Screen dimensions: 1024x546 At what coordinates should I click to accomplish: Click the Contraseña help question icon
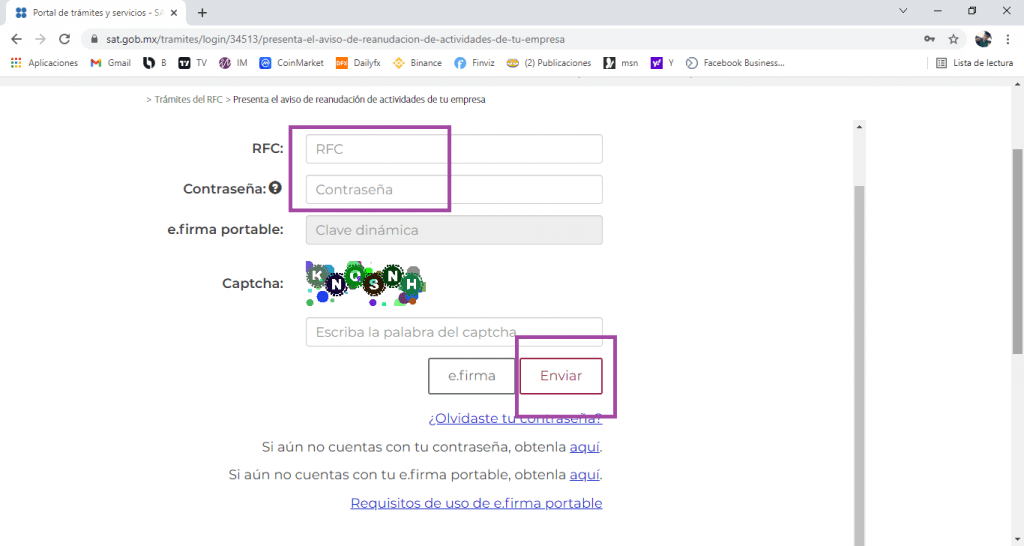[x=276, y=188]
